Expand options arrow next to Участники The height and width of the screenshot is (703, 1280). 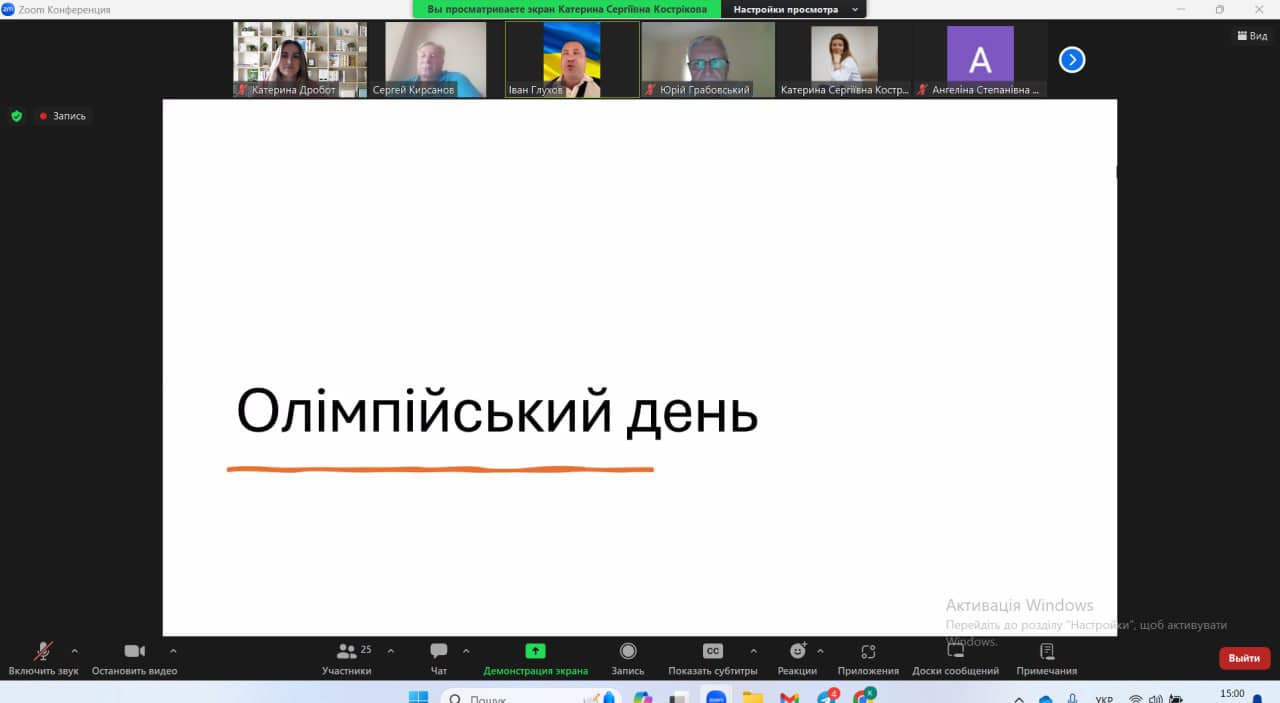(x=391, y=651)
